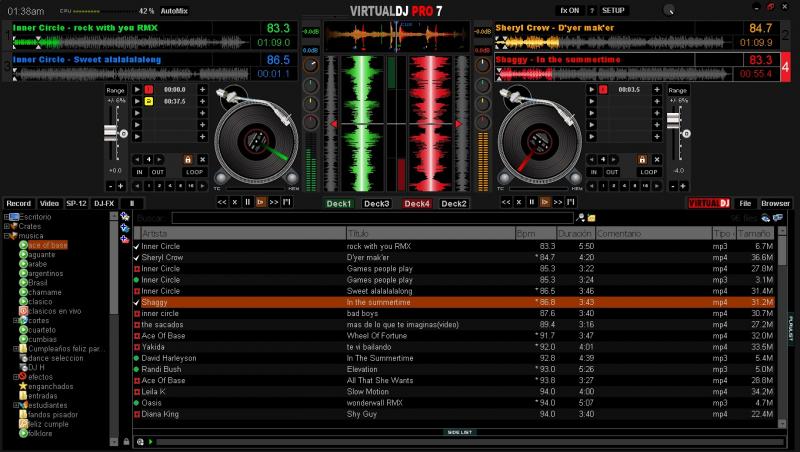Click right deck red cue point marker
Image resolution: width=800 pixels, height=452 pixels.
pyautogui.click(x=603, y=89)
